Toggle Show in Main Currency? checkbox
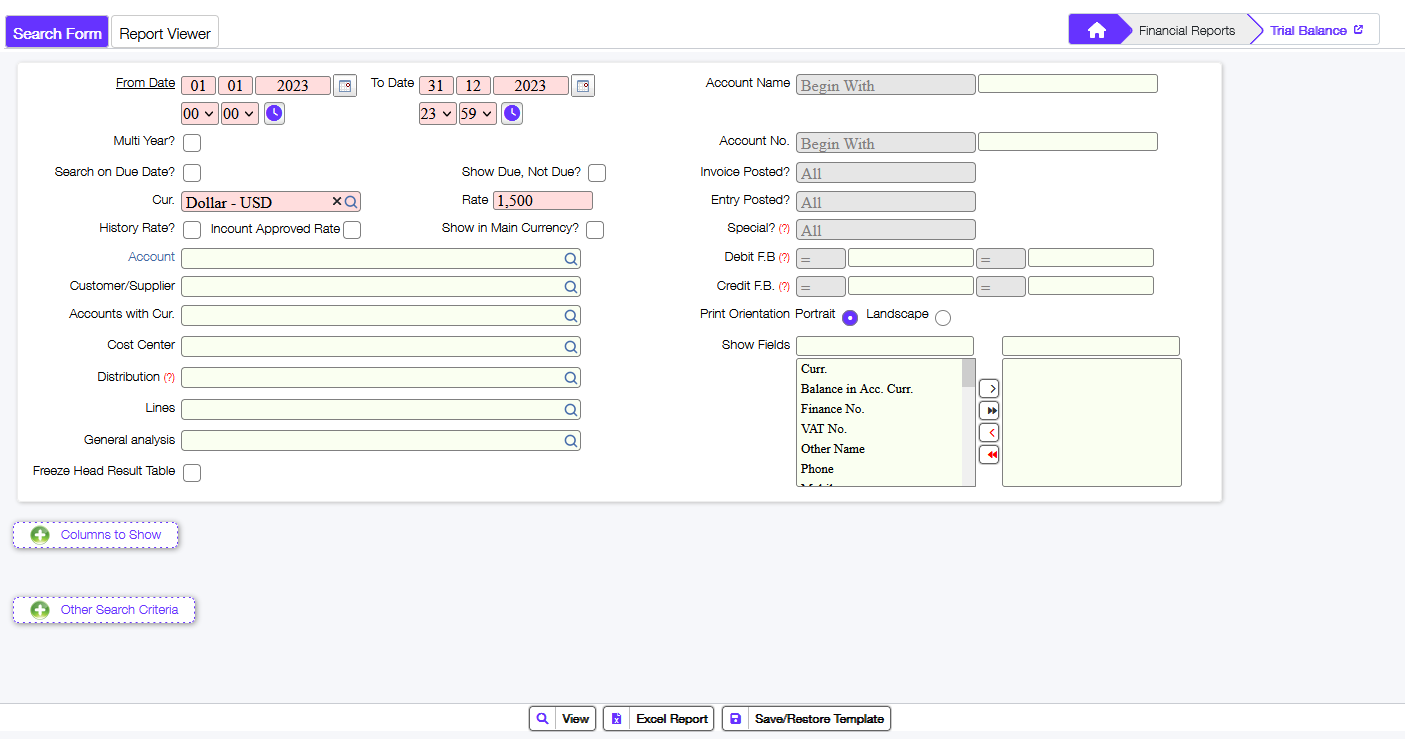The width and height of the screenshot is (1405, 739). pyautogui.click(x=595, y=230)
